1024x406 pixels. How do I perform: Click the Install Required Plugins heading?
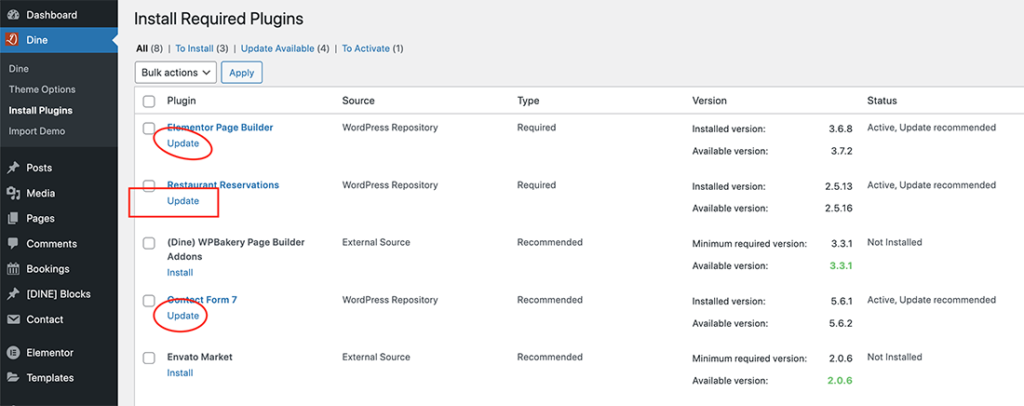(219, 19)
